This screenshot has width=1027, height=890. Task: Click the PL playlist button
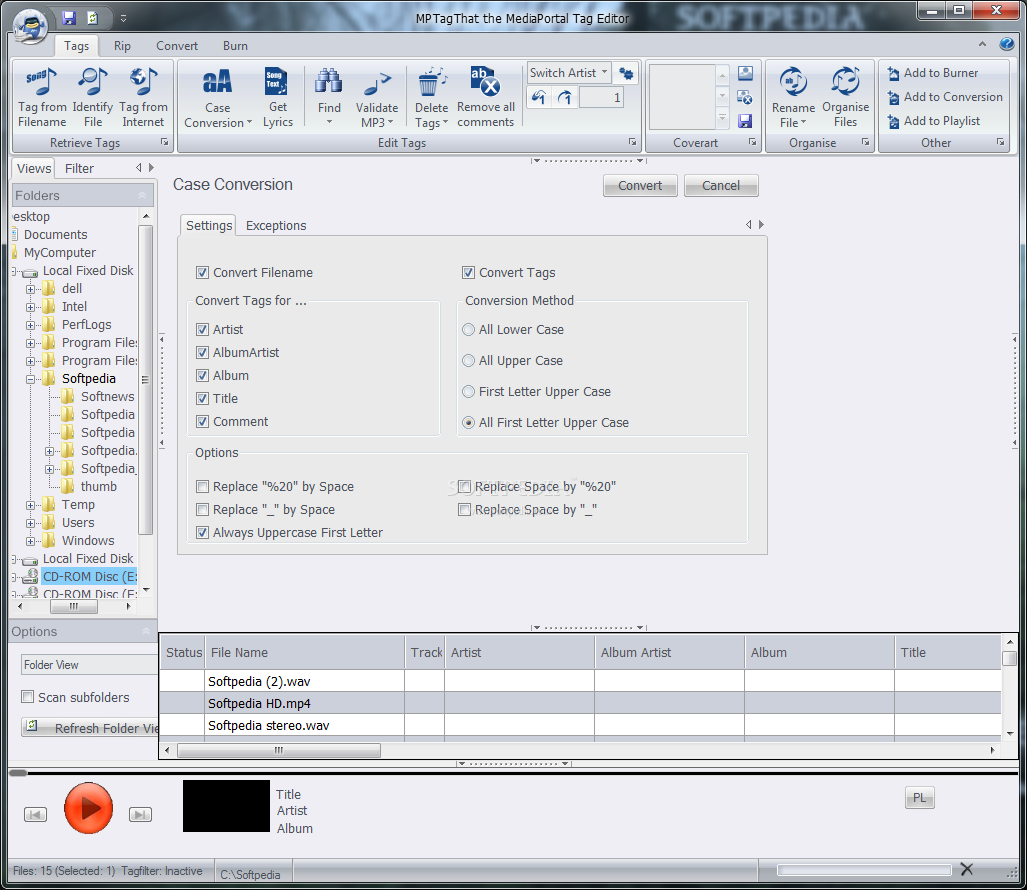click(920, 798)
